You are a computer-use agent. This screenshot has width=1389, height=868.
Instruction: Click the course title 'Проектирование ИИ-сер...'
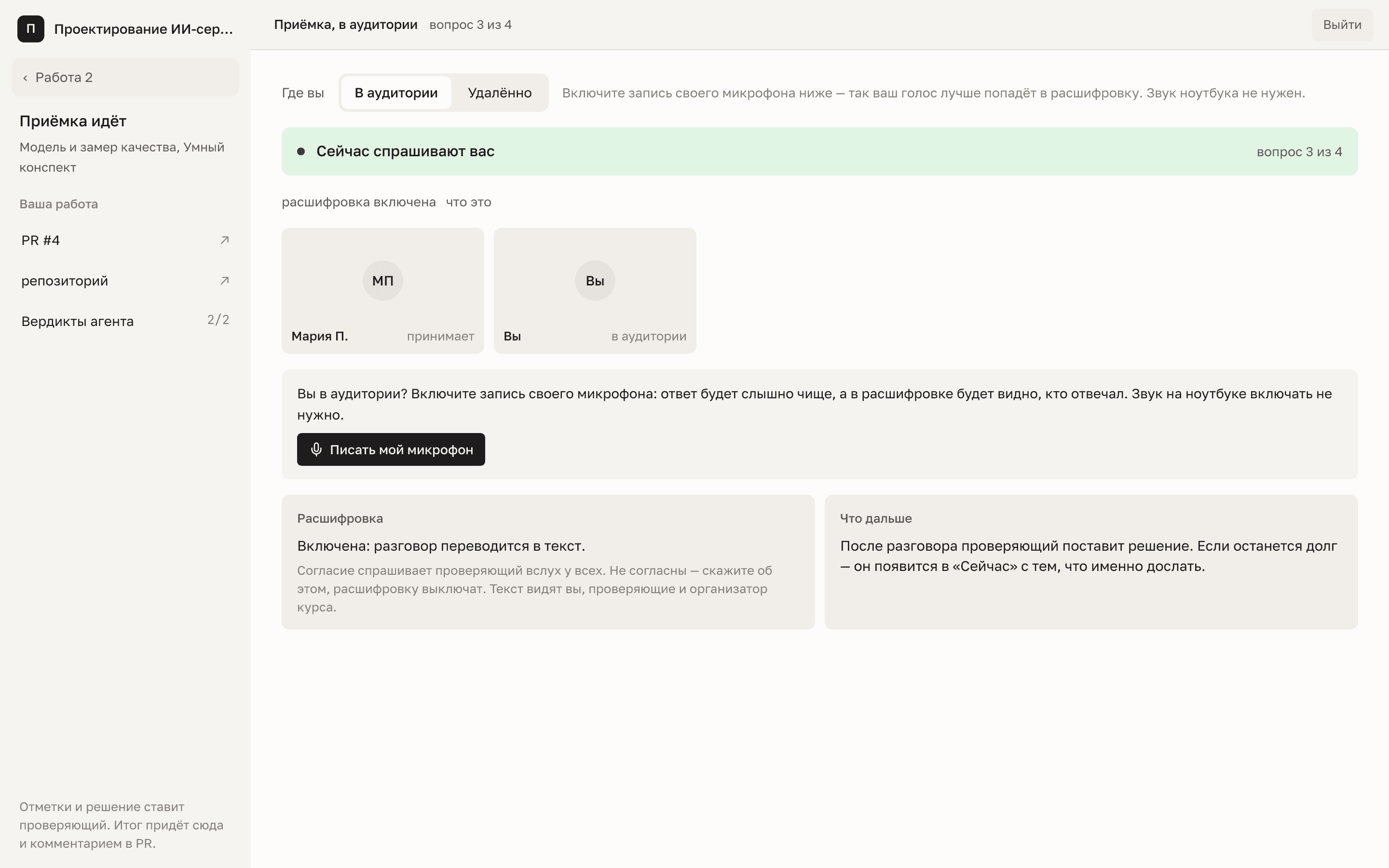click(x=144, y=29)
